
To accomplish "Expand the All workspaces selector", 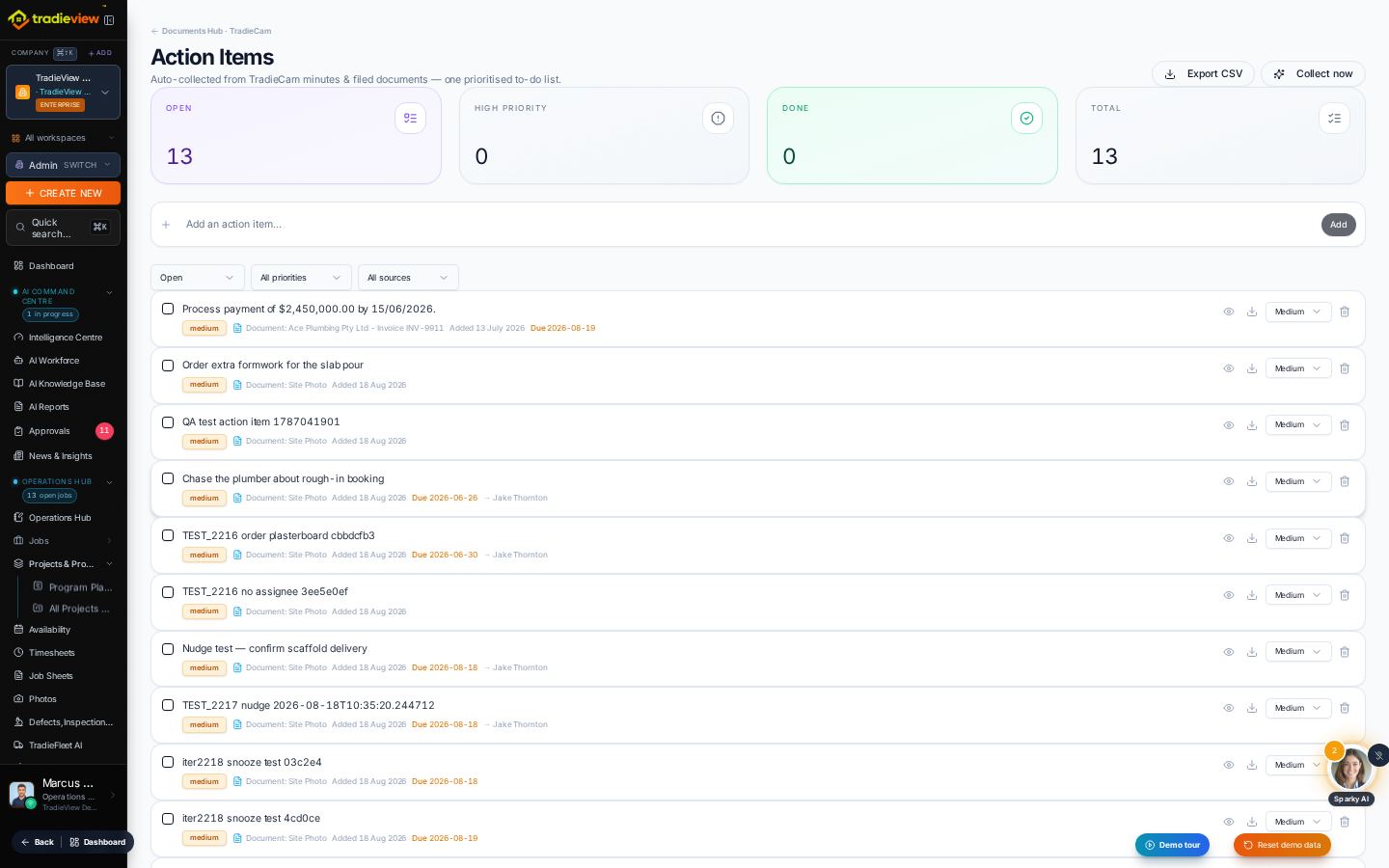I will 63,138.
